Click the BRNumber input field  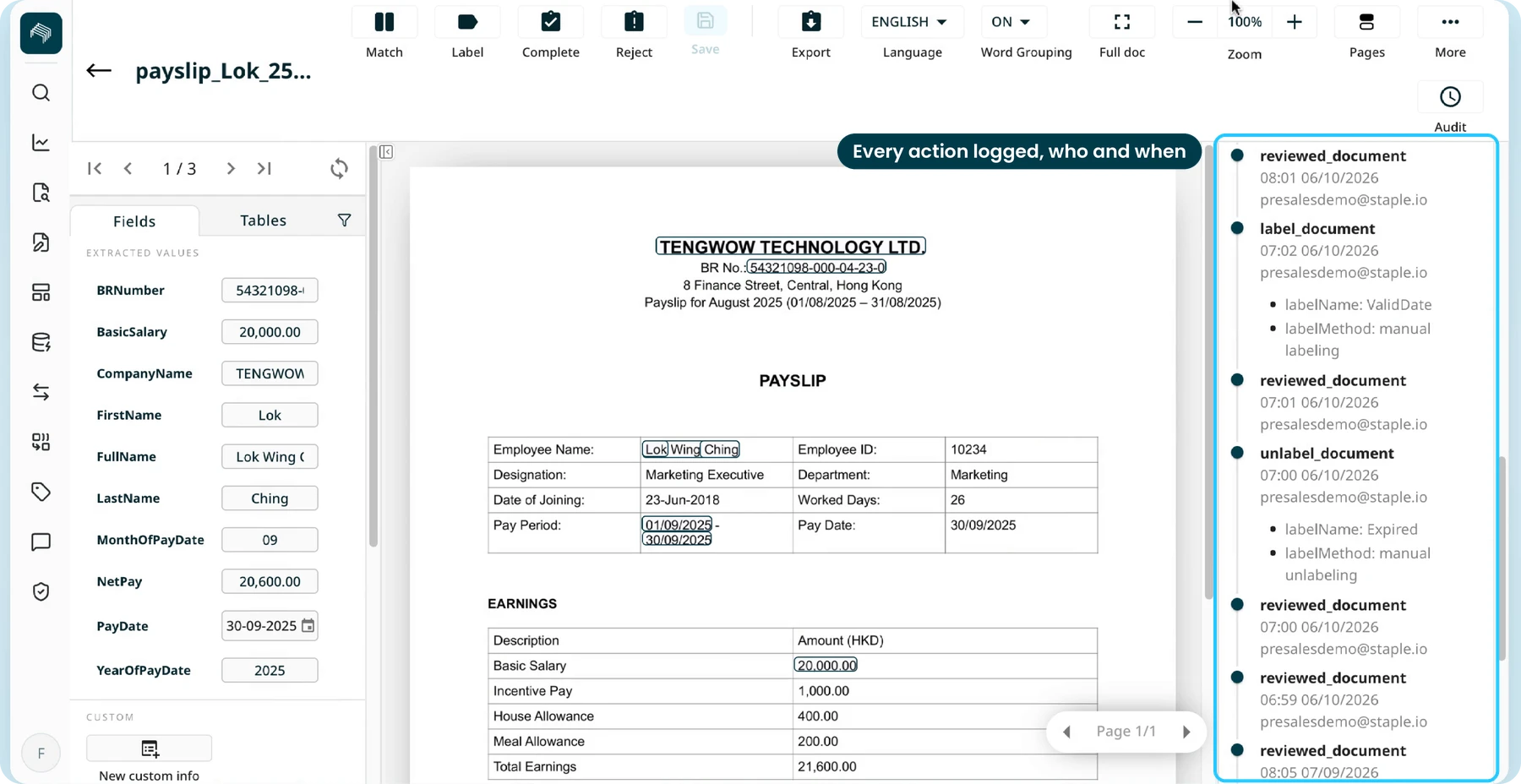pyautogui.click(x=270, y=291)
